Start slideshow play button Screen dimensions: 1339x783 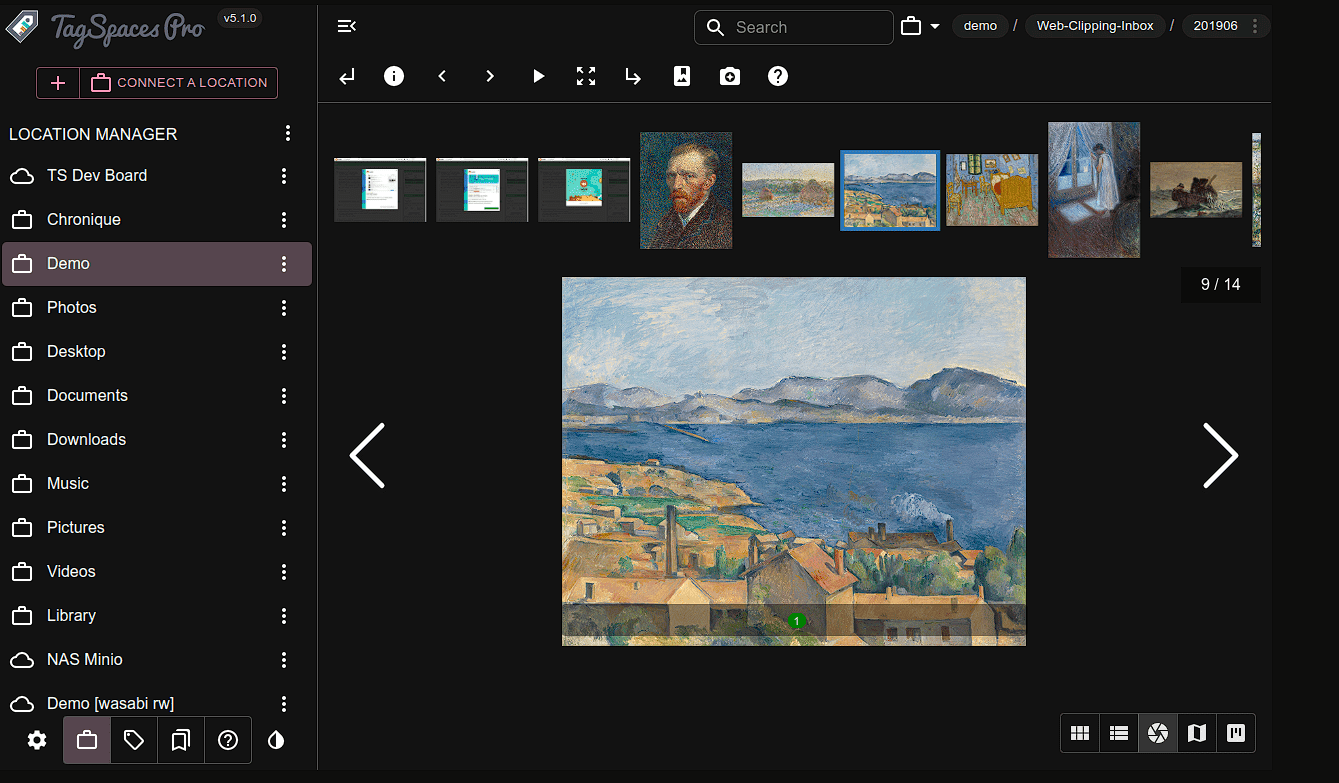(x=538, y=76)
